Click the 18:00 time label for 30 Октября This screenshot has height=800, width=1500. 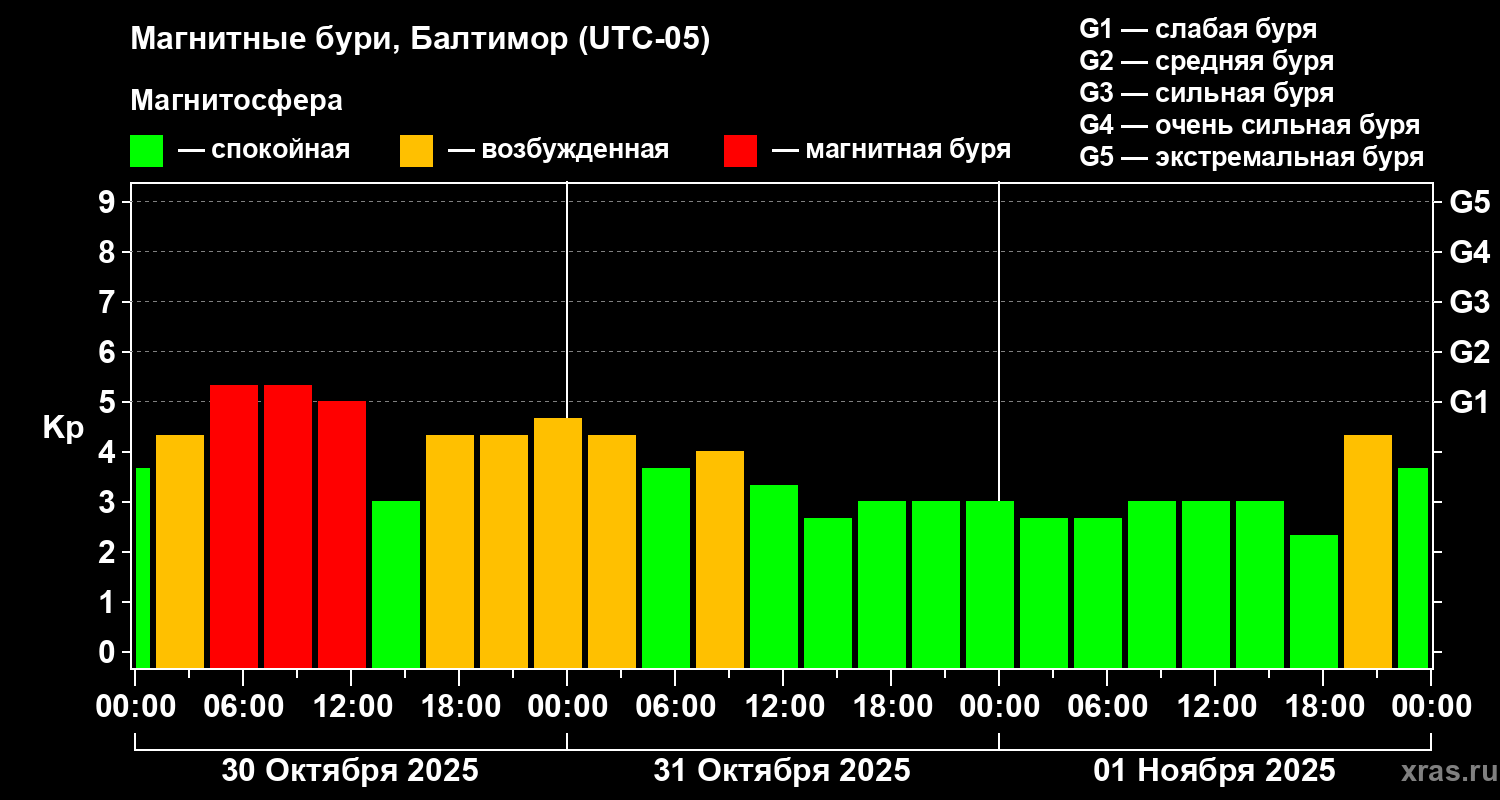459,706
